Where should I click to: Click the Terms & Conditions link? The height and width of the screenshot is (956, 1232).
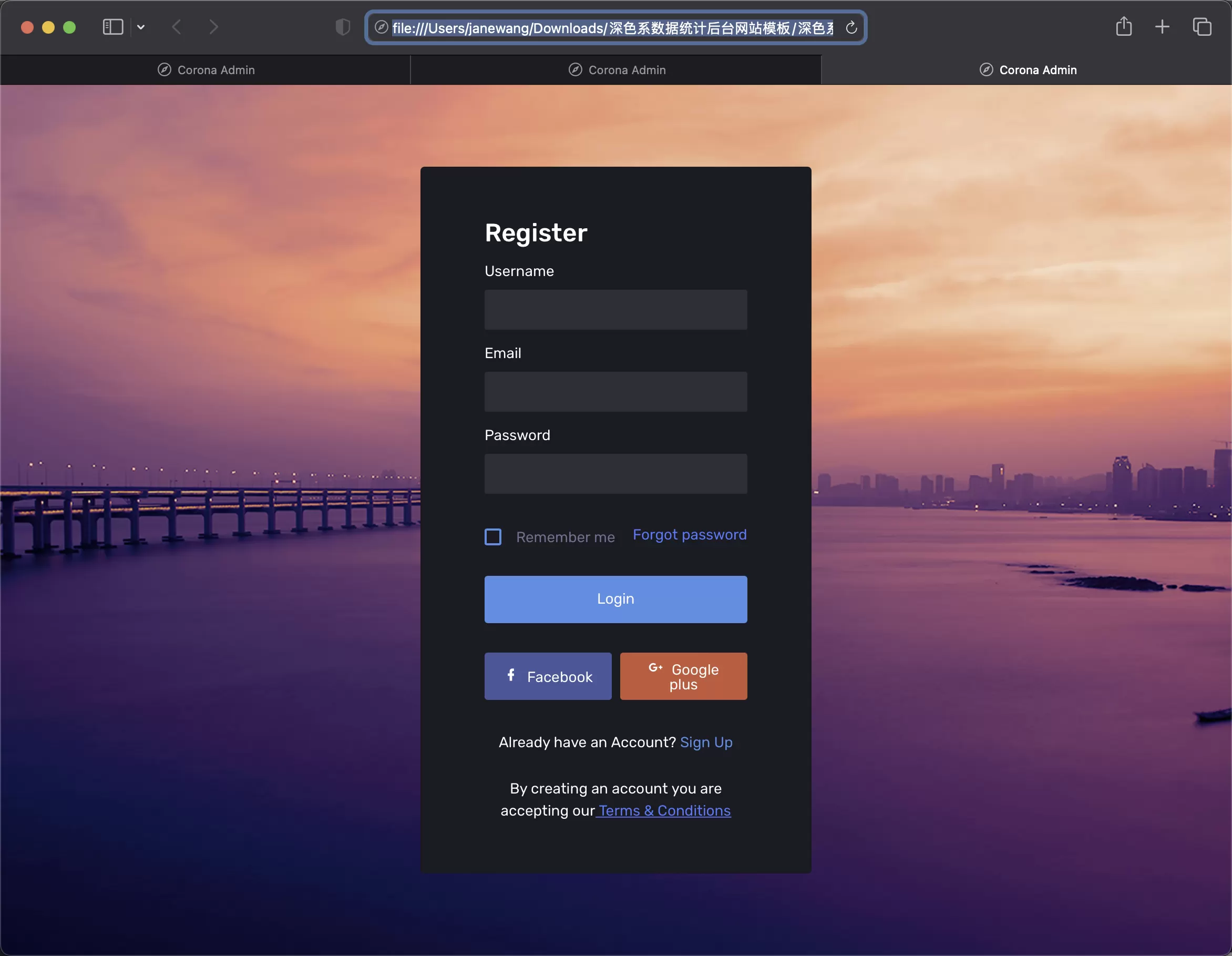pos(664,811)
